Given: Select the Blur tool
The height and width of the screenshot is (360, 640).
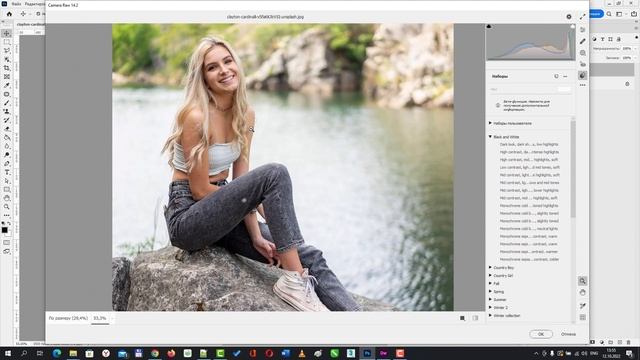Looking at the screenshot, I should point(7,146).
